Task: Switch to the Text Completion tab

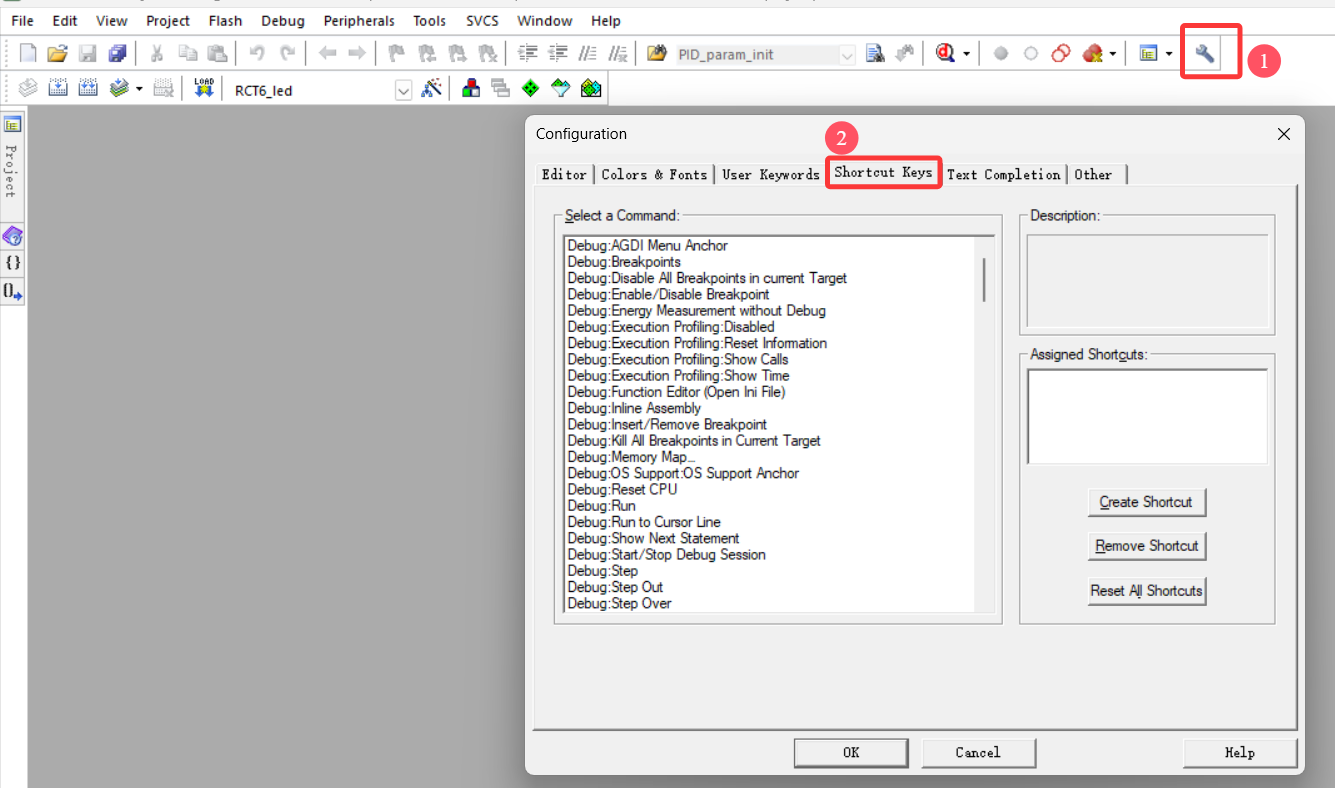Action: click(x=1004, y=174)
